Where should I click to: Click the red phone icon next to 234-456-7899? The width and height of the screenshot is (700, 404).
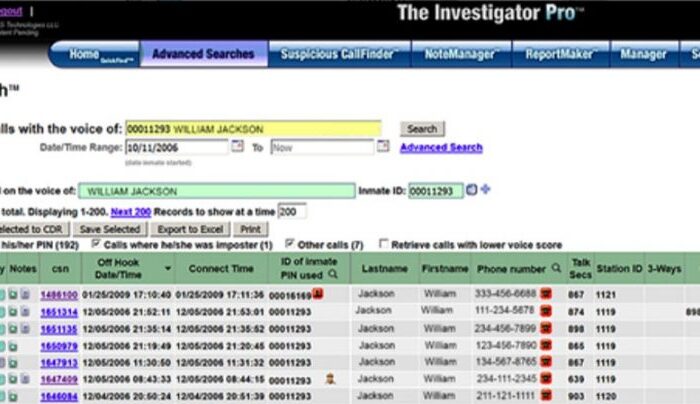click(x=546, y=328)
